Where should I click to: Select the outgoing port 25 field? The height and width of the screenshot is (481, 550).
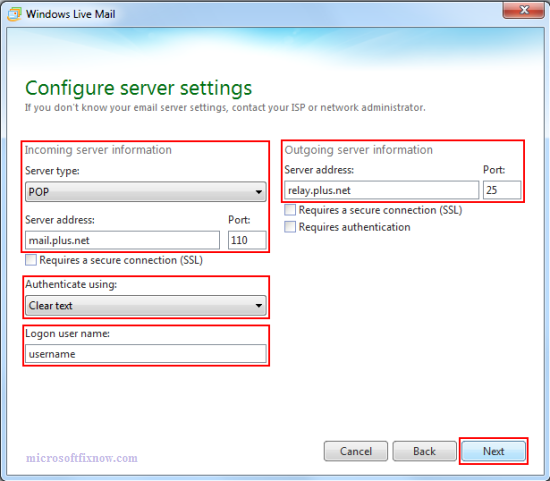tap(502, 190)
